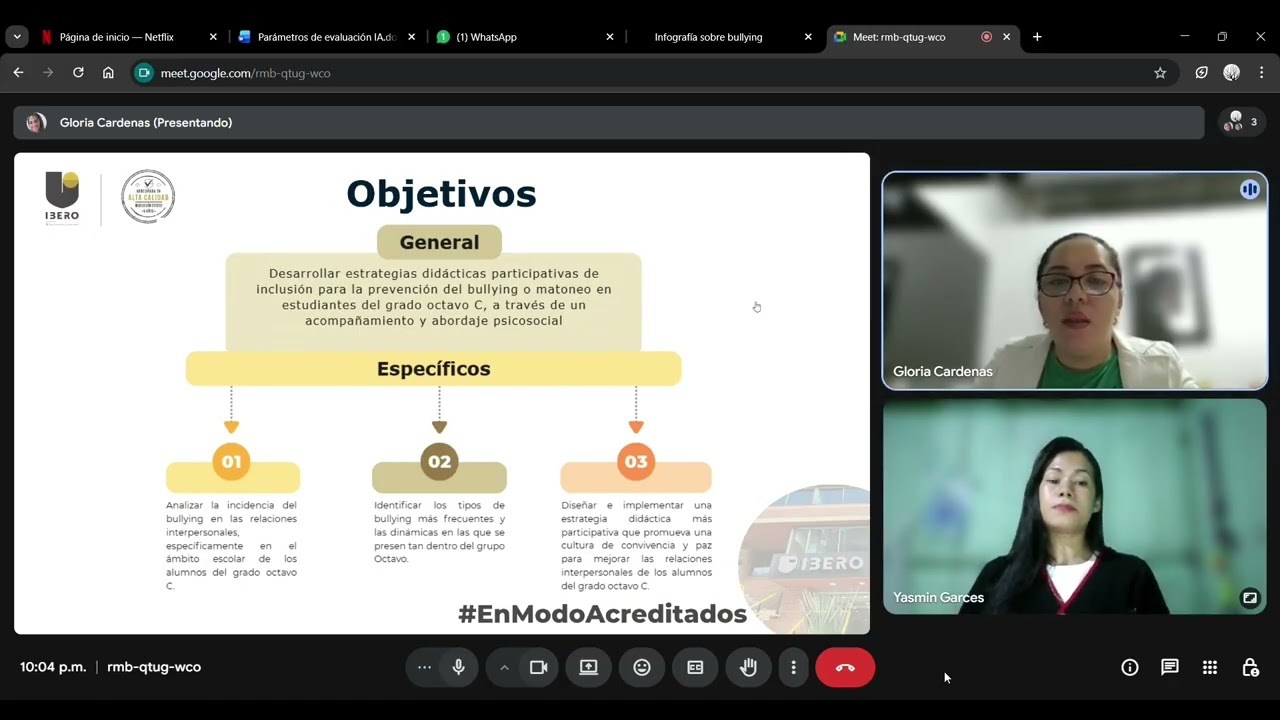Click the audio indicator on Gloria's tile

[x=1249, y=189]
